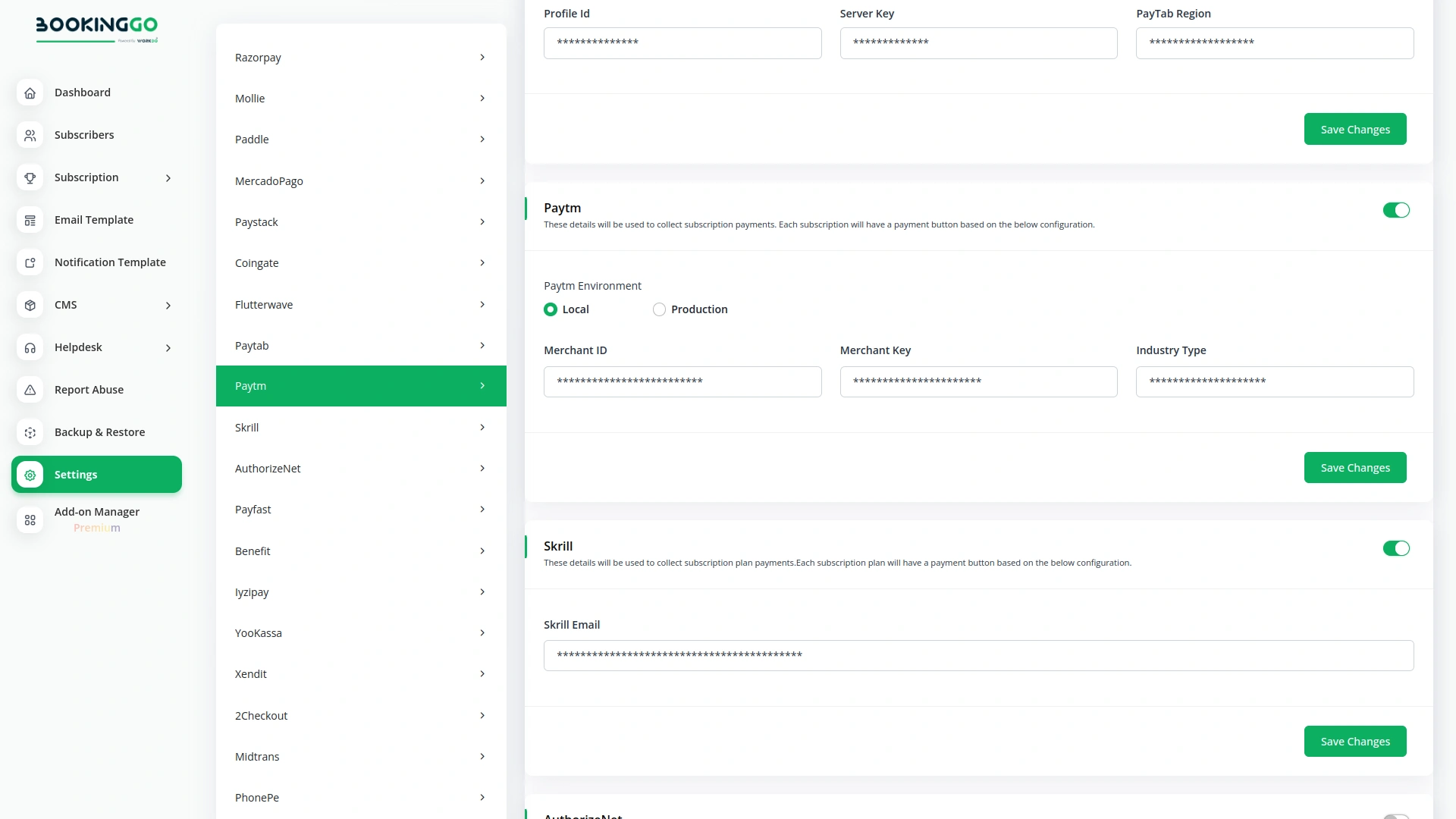Save Changes in the Skrill section
The image size is (1456, 819).
(1354, 742)
